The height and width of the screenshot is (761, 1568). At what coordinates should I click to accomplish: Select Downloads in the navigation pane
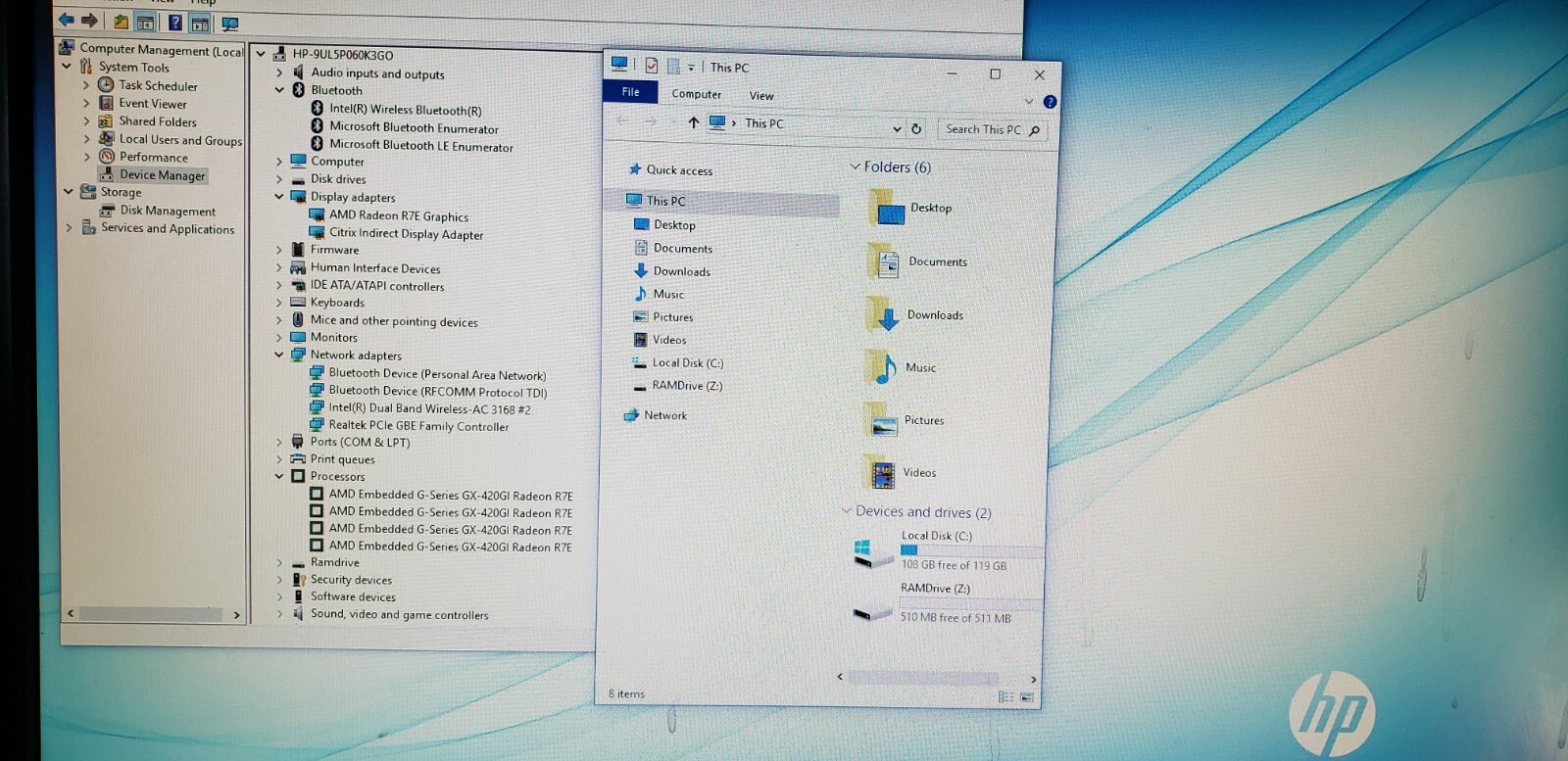[x=681, y=271]
